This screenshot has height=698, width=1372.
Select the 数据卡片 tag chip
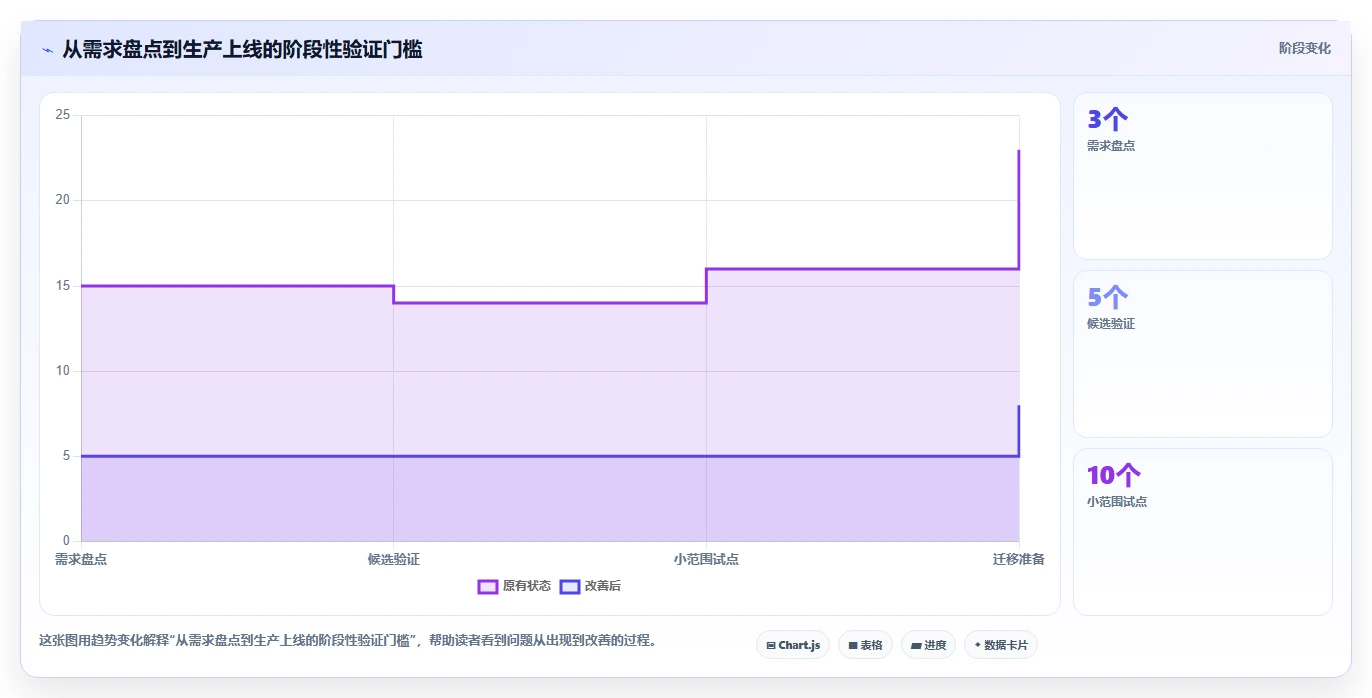[x=1001, y=645]
